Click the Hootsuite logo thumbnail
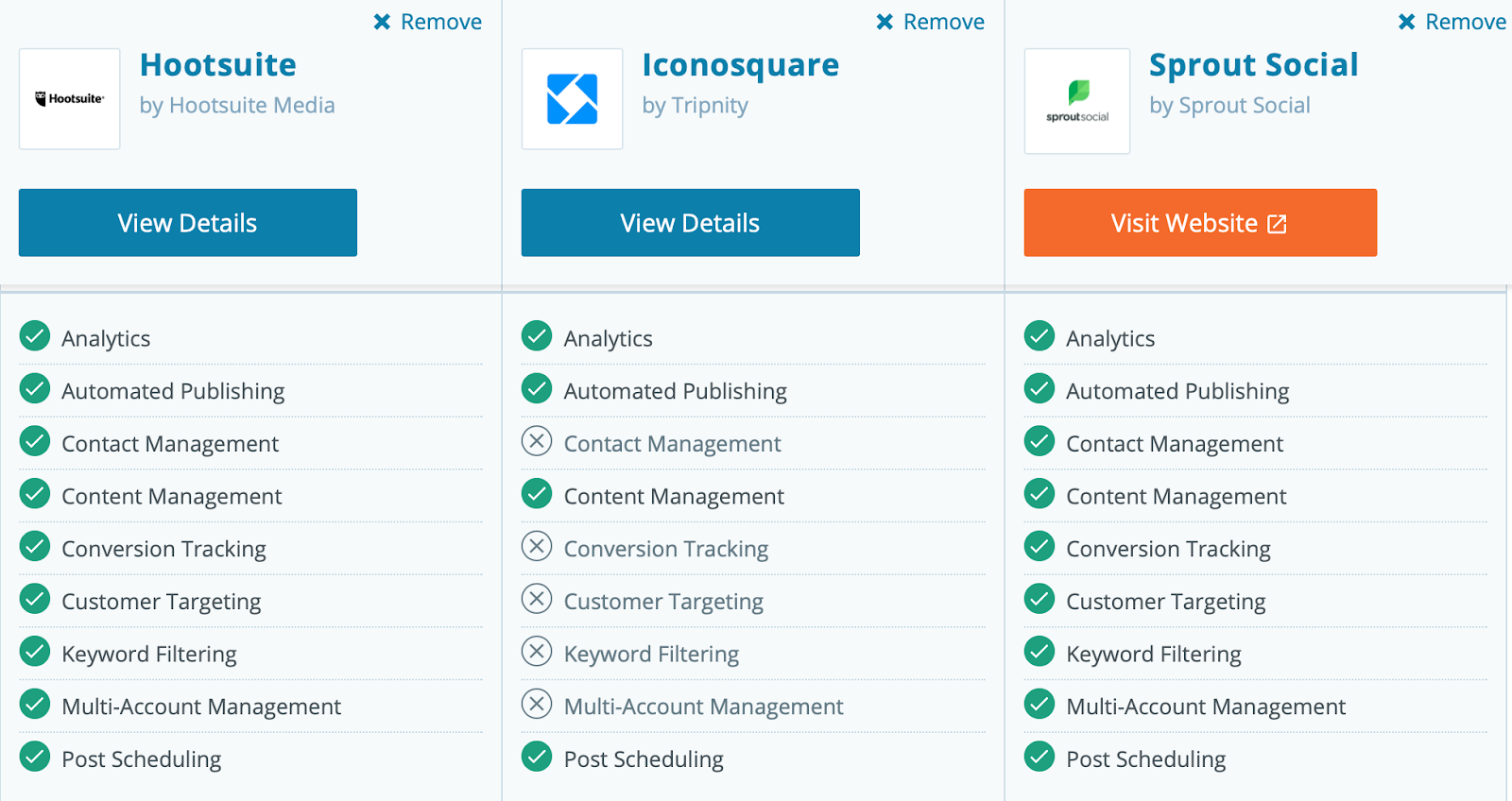The image size is (1512, 801). pos(70,99)
